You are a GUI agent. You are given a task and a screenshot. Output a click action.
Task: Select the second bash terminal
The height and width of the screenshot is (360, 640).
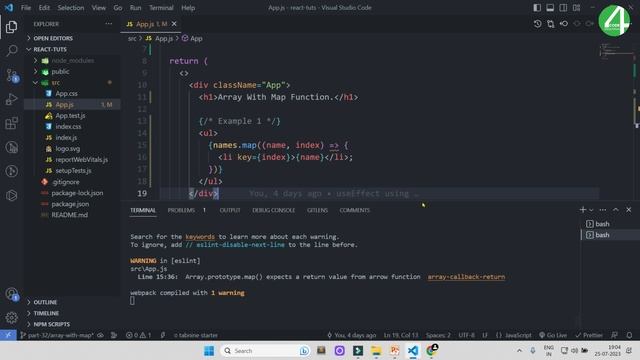click(610, 235)
